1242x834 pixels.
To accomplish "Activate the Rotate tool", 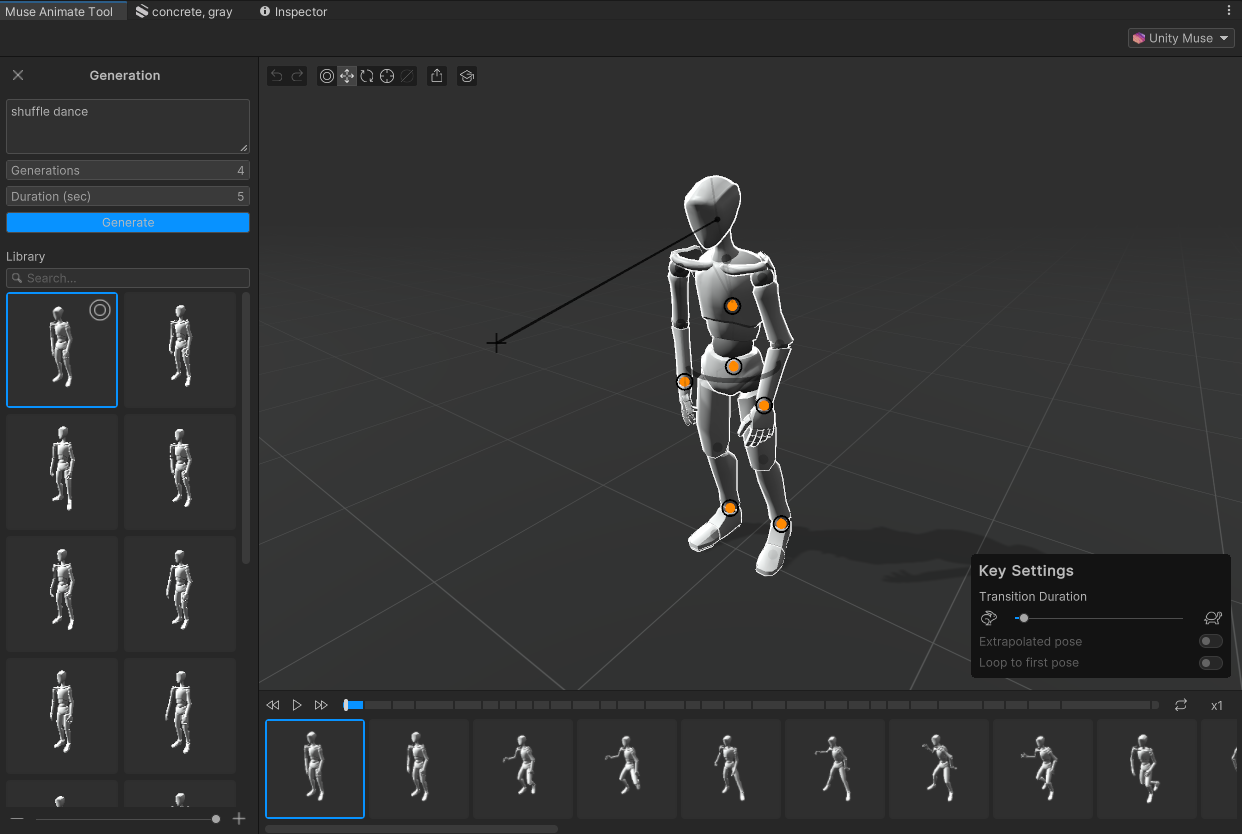I will (367, 76).
